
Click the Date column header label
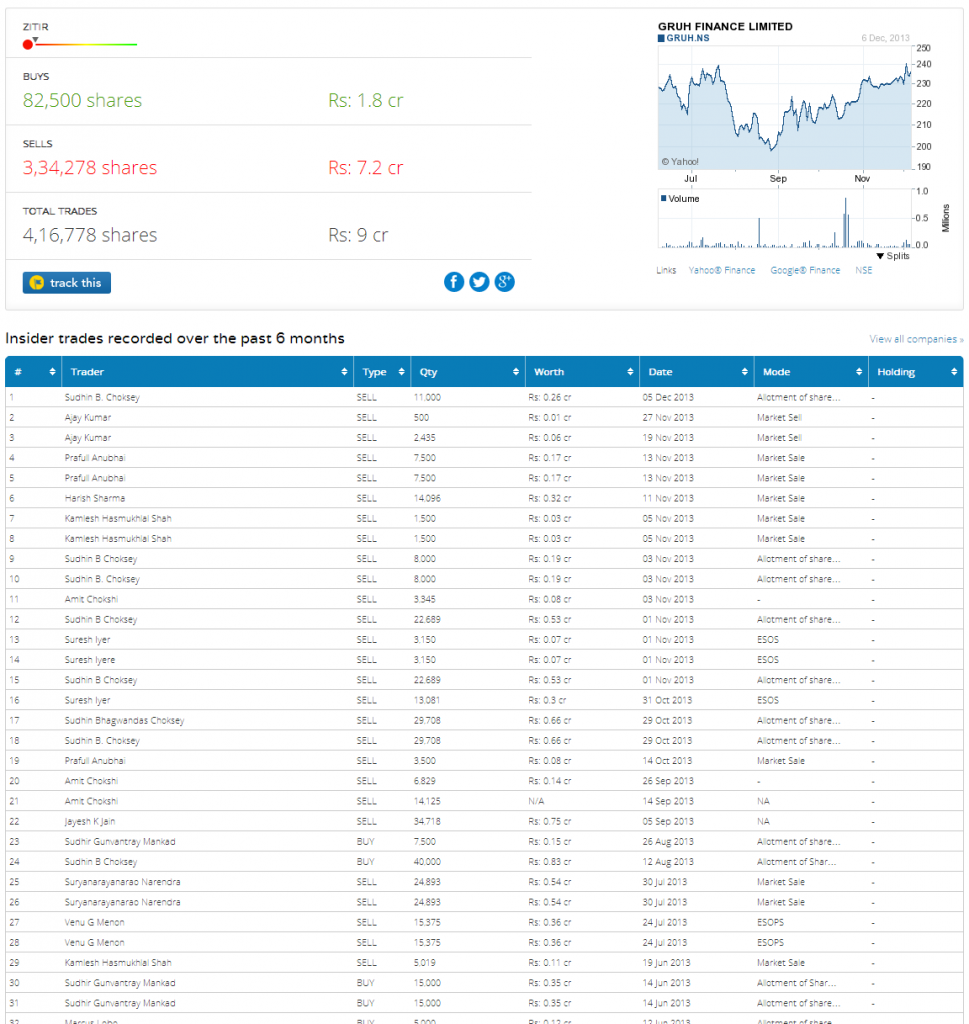coord(660,372)
